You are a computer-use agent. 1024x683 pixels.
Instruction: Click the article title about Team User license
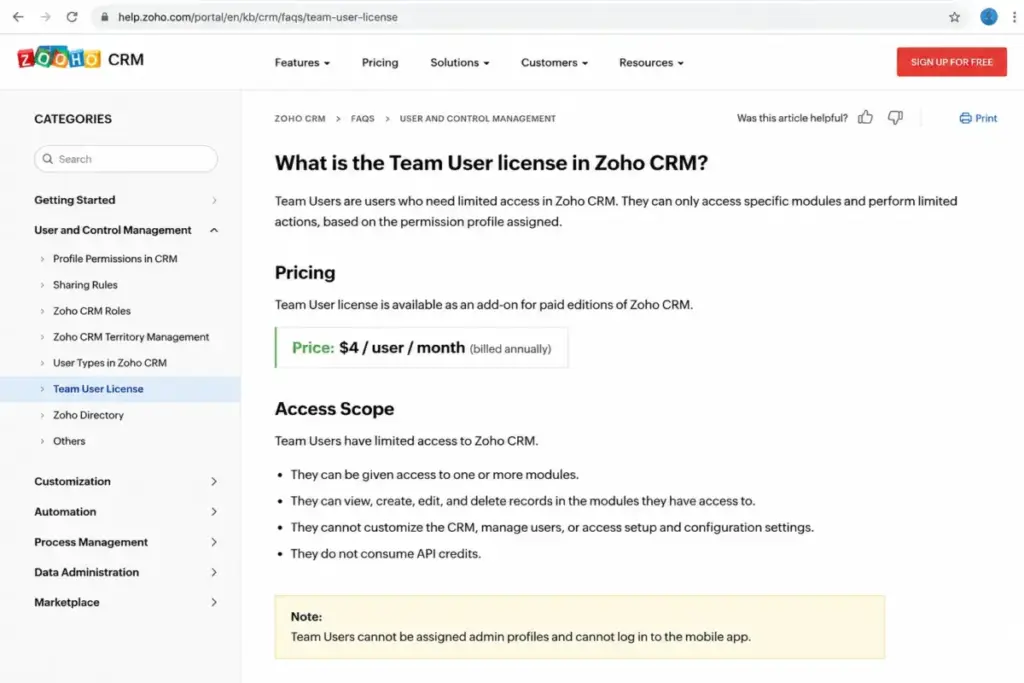pyautogui.click(x=491, y=163)
